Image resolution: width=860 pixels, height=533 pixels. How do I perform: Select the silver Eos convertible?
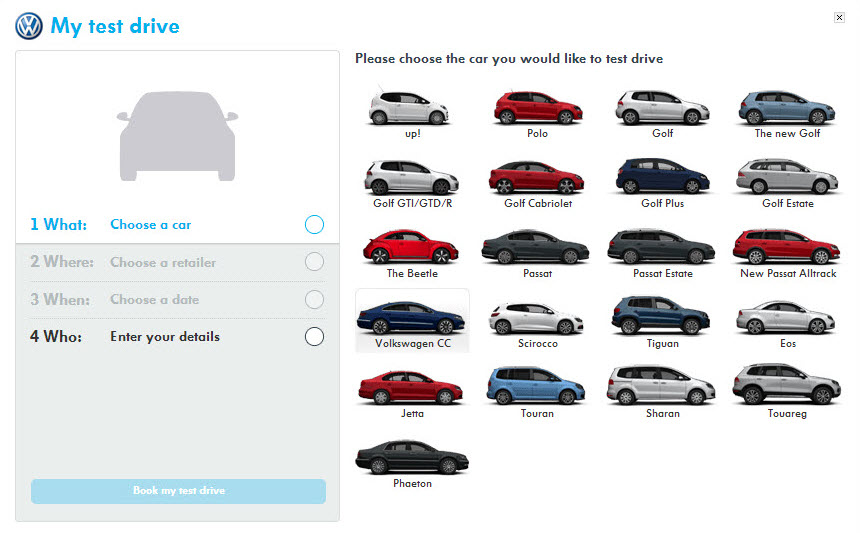[x=787, y=317]
